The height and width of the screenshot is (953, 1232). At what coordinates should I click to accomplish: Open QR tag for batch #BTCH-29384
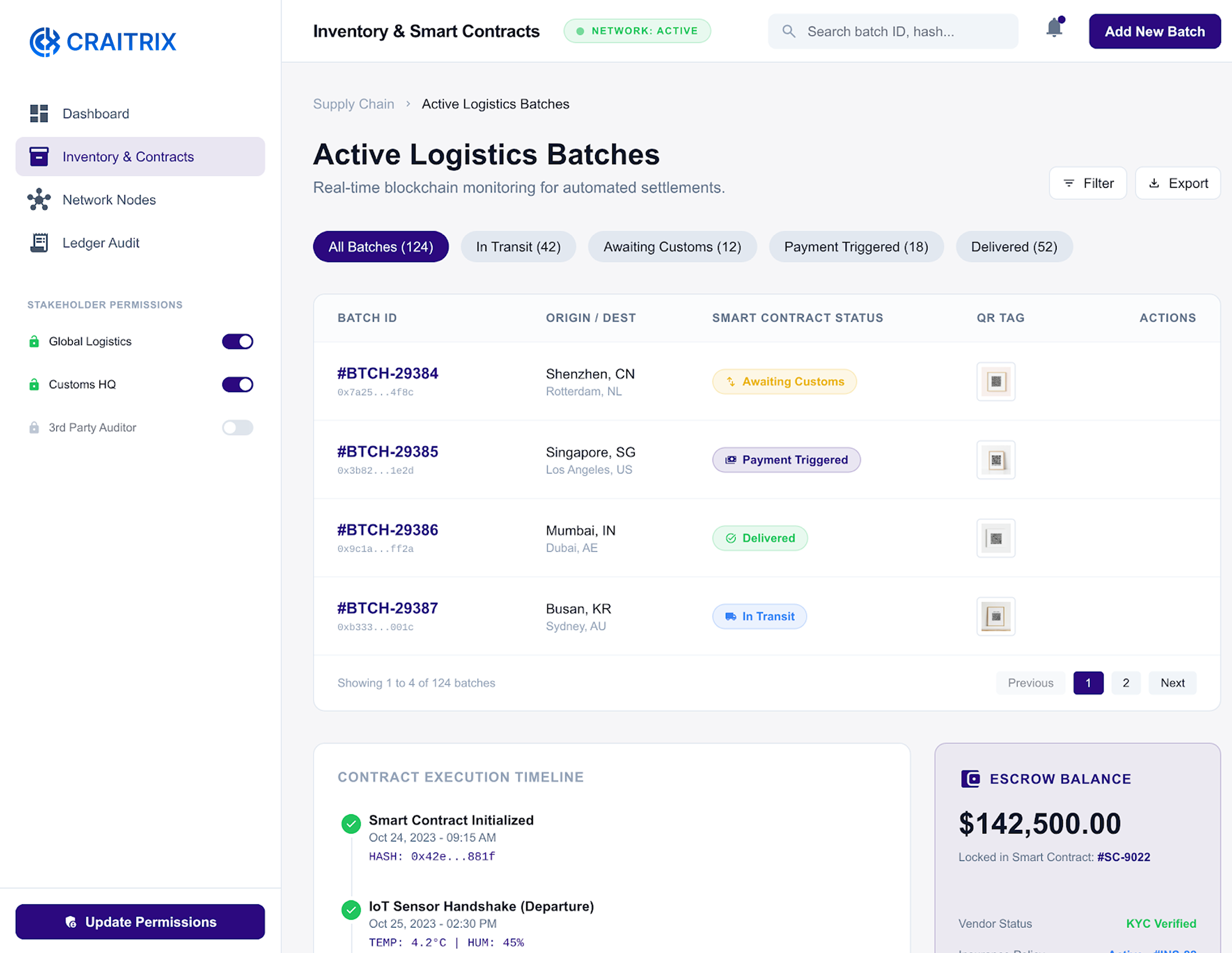click(996, 382)
